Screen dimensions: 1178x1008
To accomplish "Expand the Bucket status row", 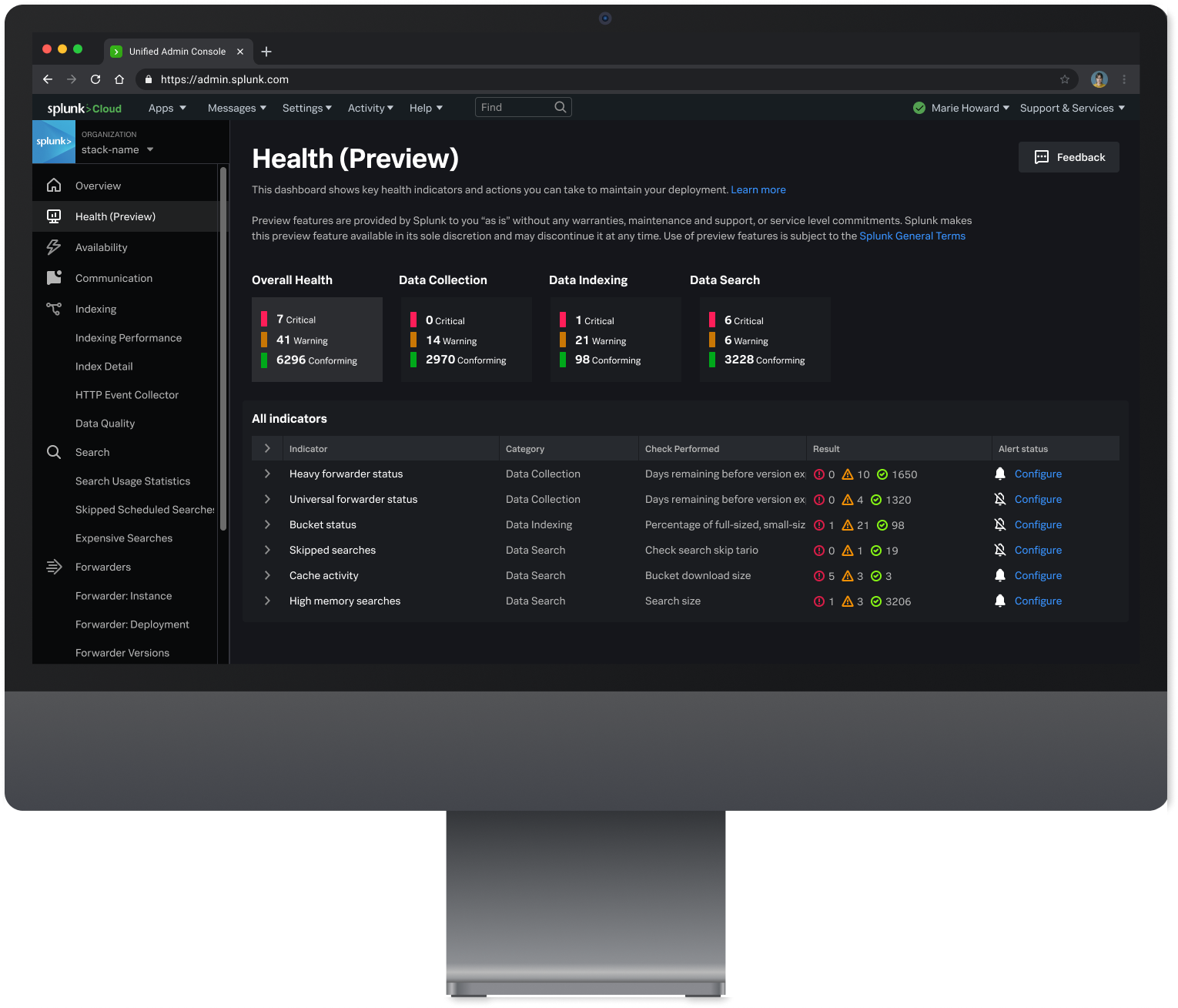I will pos(267,524).
